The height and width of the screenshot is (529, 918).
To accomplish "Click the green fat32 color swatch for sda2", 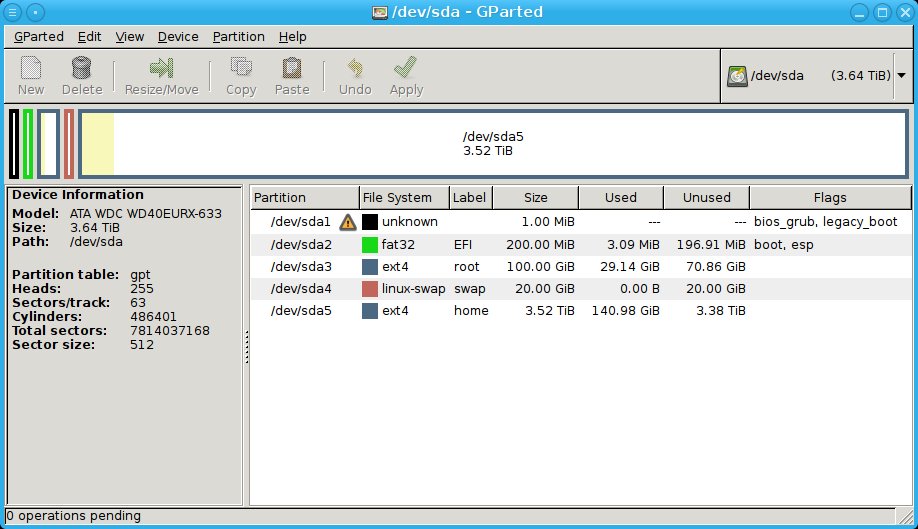I will [x=369, y=245].
